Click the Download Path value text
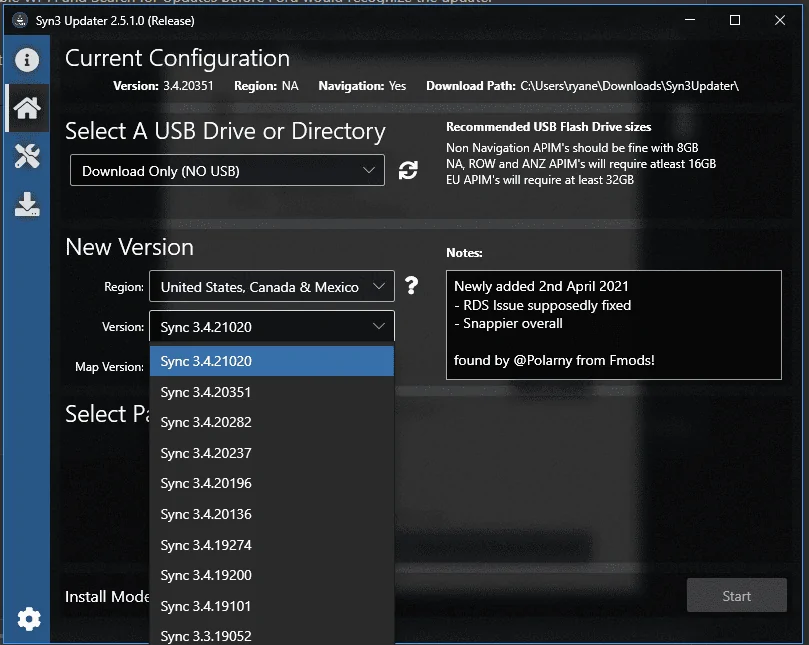The height and width of the screenshot is (645, 809). [x=629, y=86]
